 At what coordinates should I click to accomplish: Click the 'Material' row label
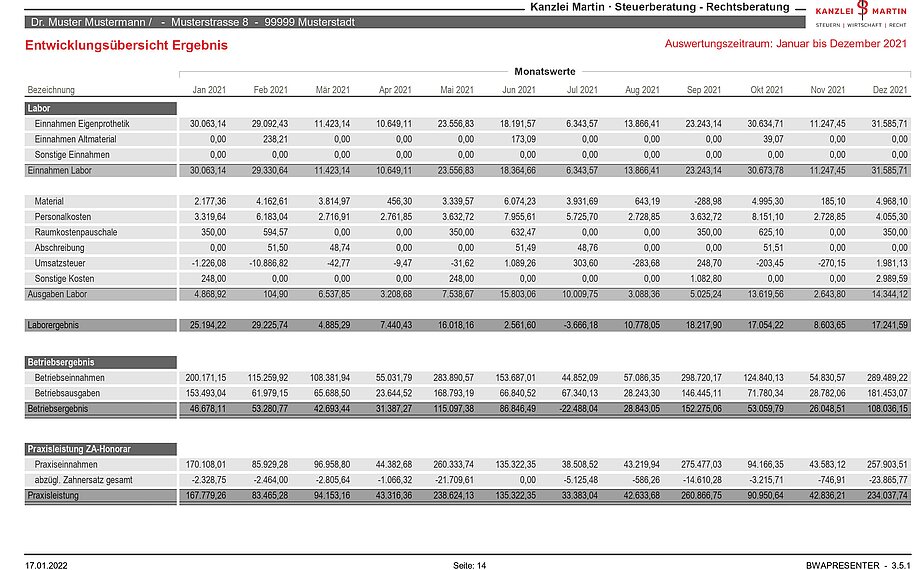coord(49,201)
